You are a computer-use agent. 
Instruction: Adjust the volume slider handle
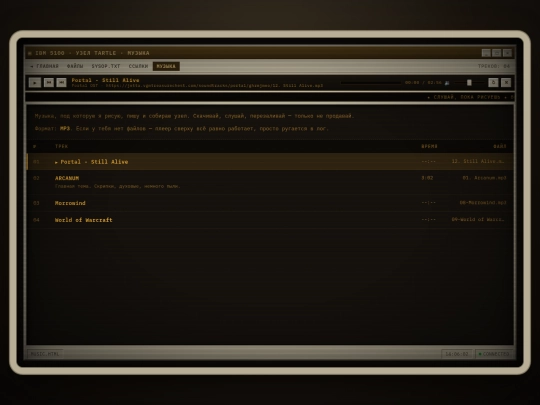[469, 83]
